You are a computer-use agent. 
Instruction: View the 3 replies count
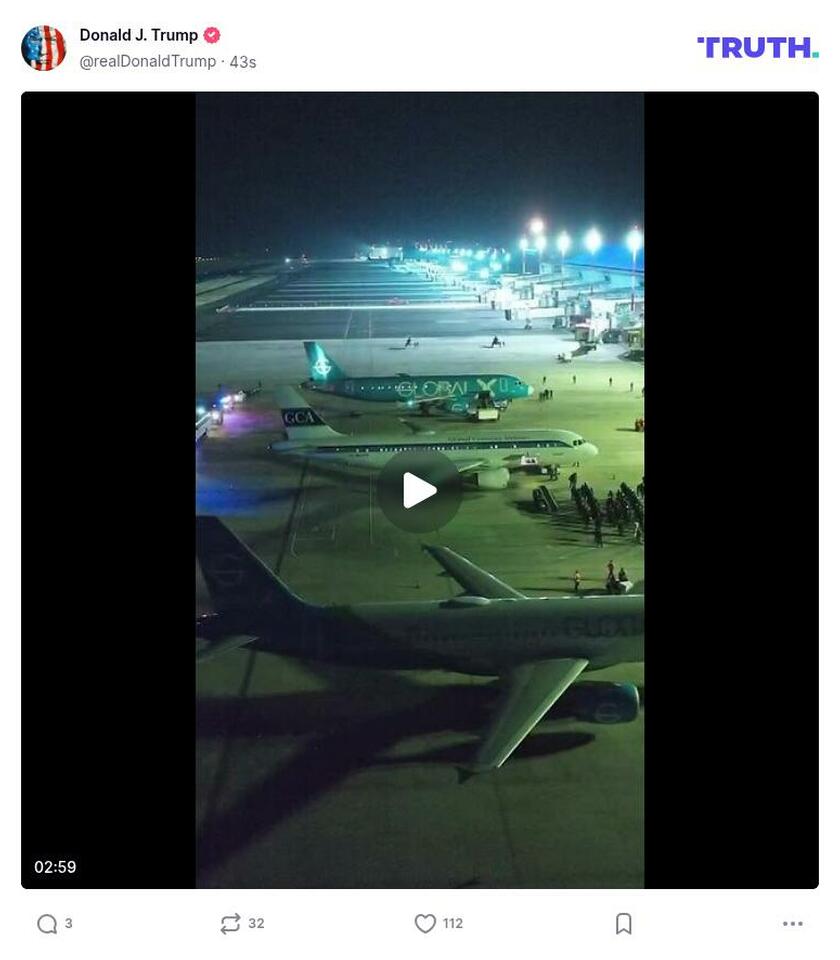tap(69, 923)
